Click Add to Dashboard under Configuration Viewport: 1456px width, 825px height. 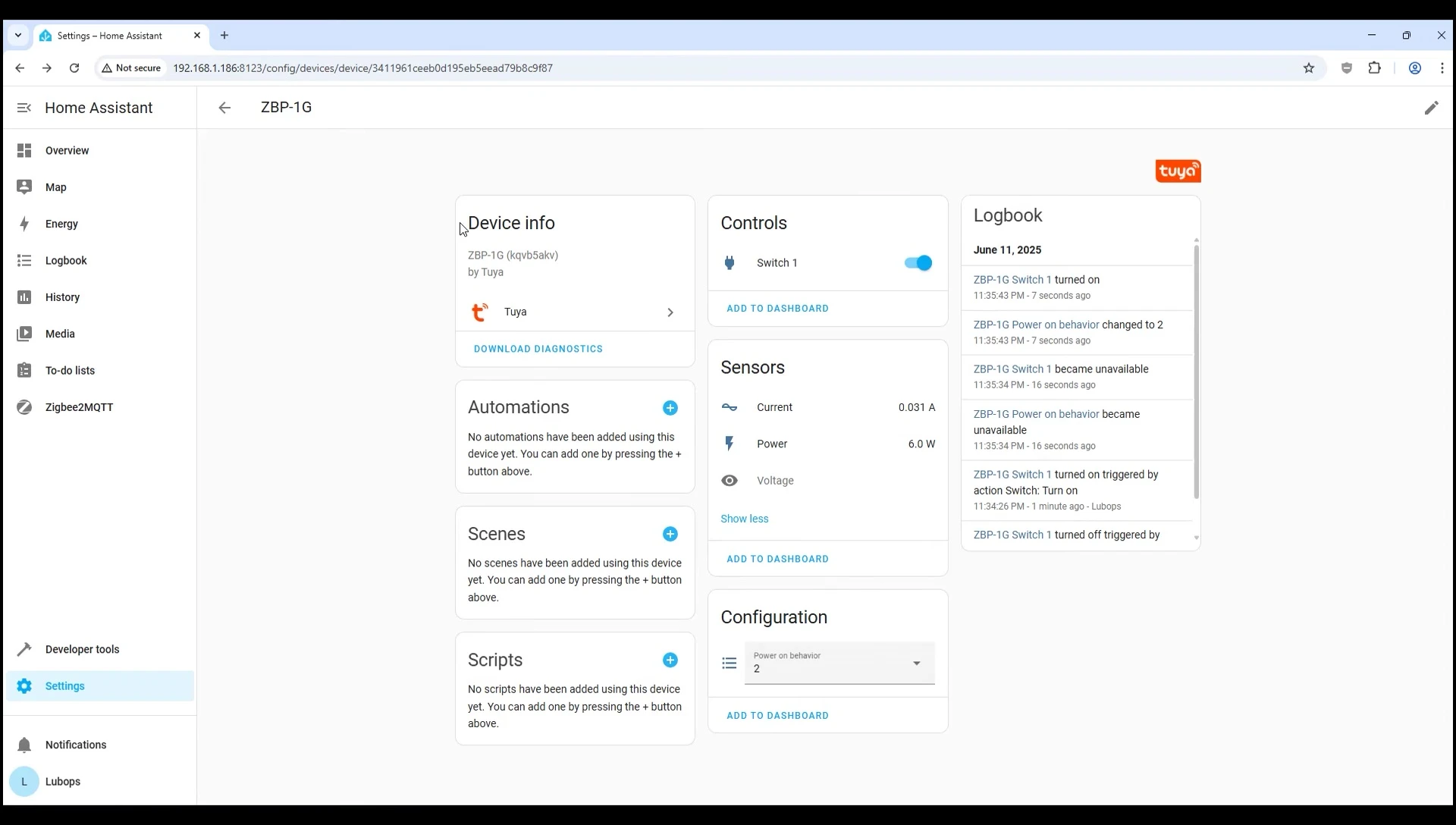click(x=777, y=716)
